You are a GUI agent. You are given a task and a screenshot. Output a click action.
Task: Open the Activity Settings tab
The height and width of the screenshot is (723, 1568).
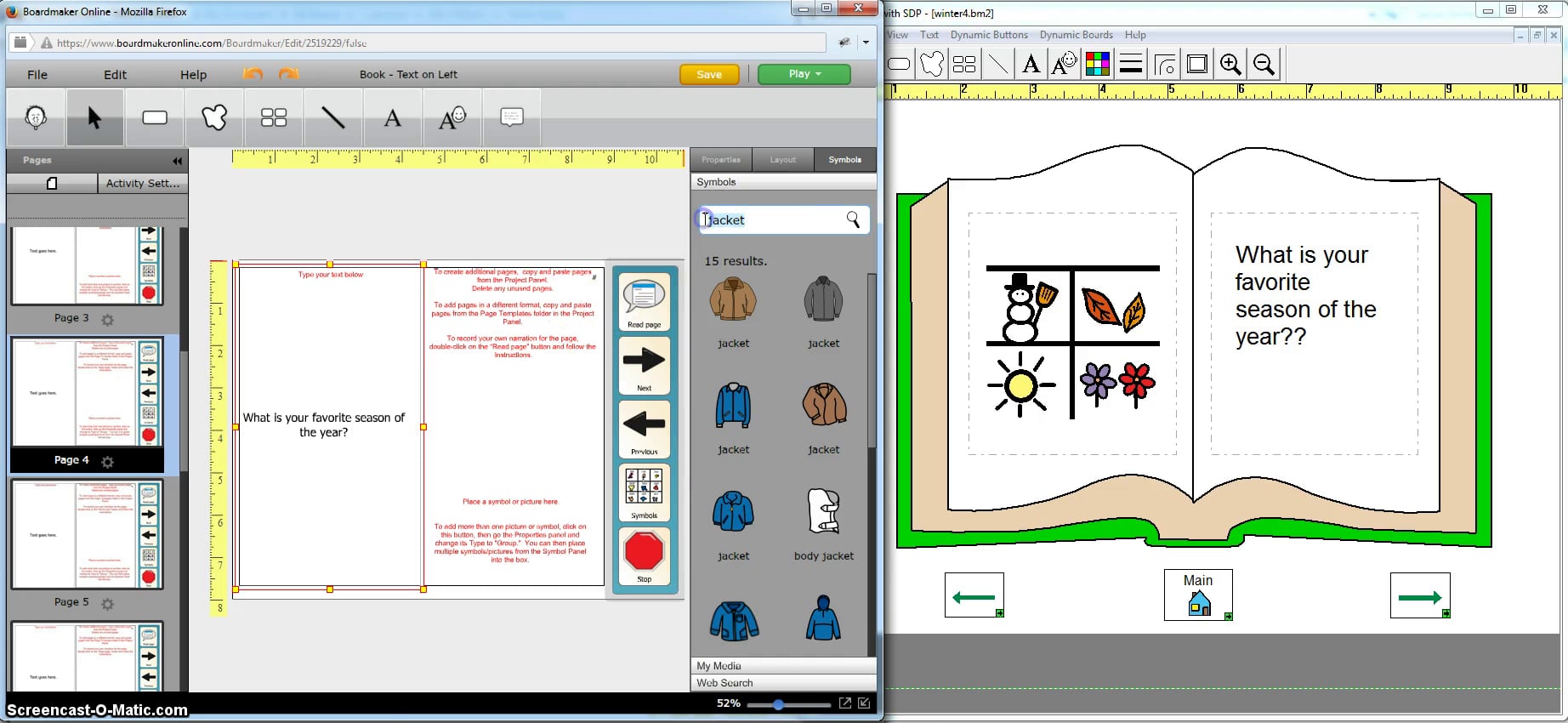click(x=142, y=183)
